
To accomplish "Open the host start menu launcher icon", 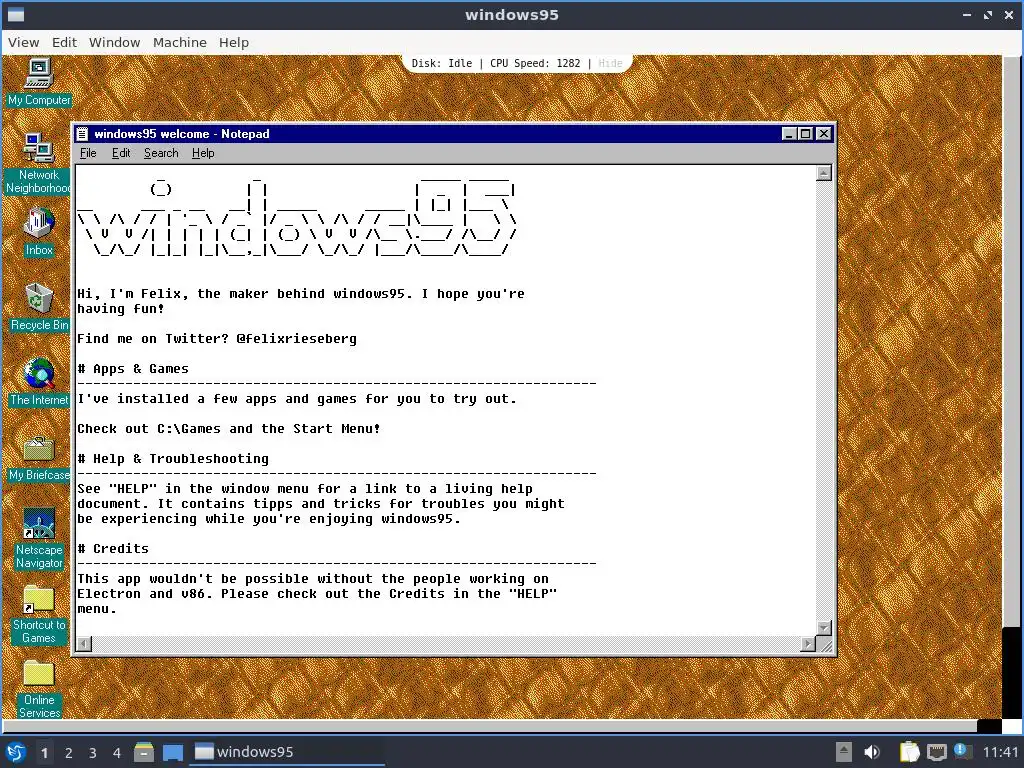I will pos(15,752).
